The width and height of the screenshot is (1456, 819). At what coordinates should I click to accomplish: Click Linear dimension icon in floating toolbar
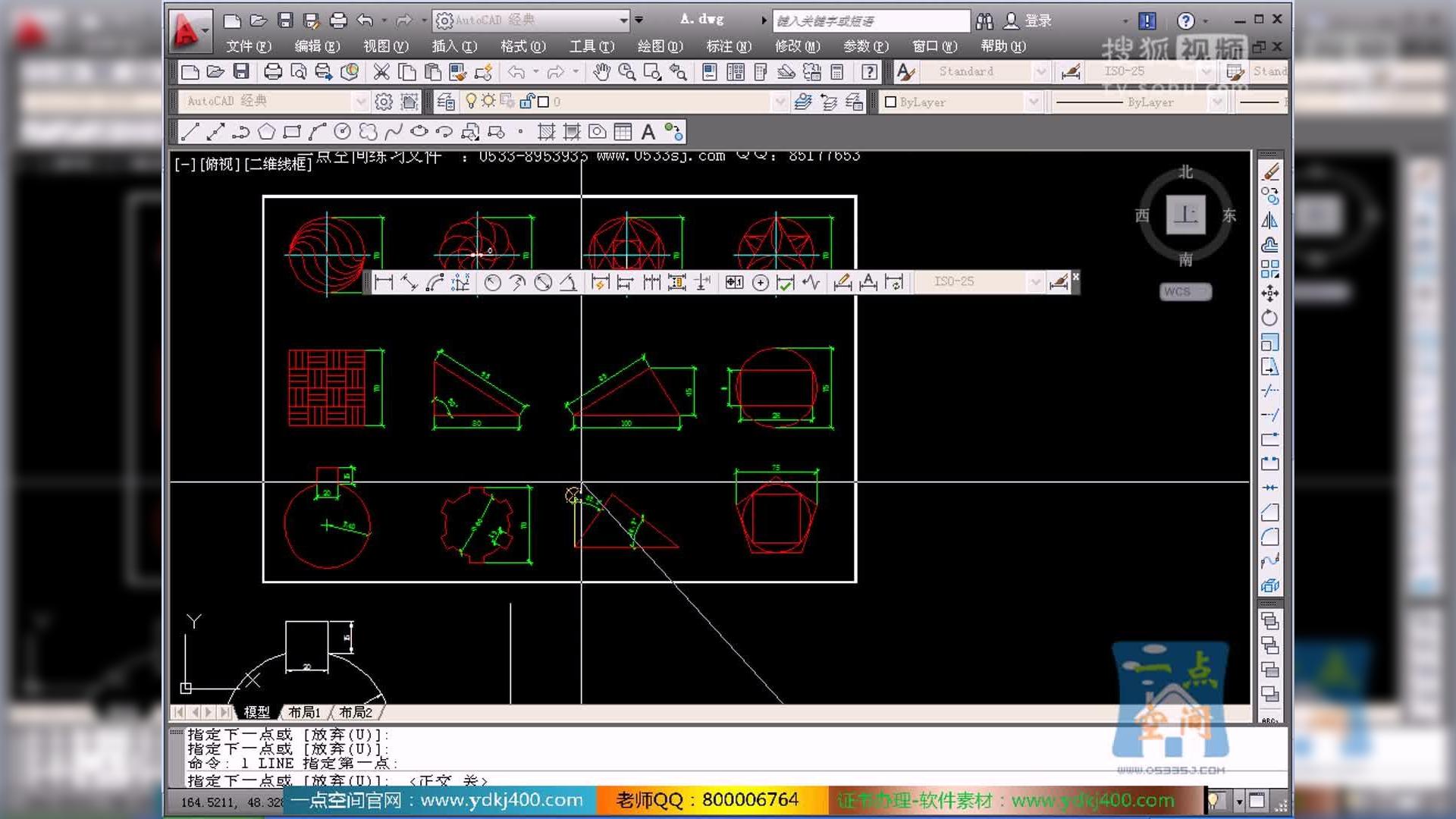pos(384,283)
